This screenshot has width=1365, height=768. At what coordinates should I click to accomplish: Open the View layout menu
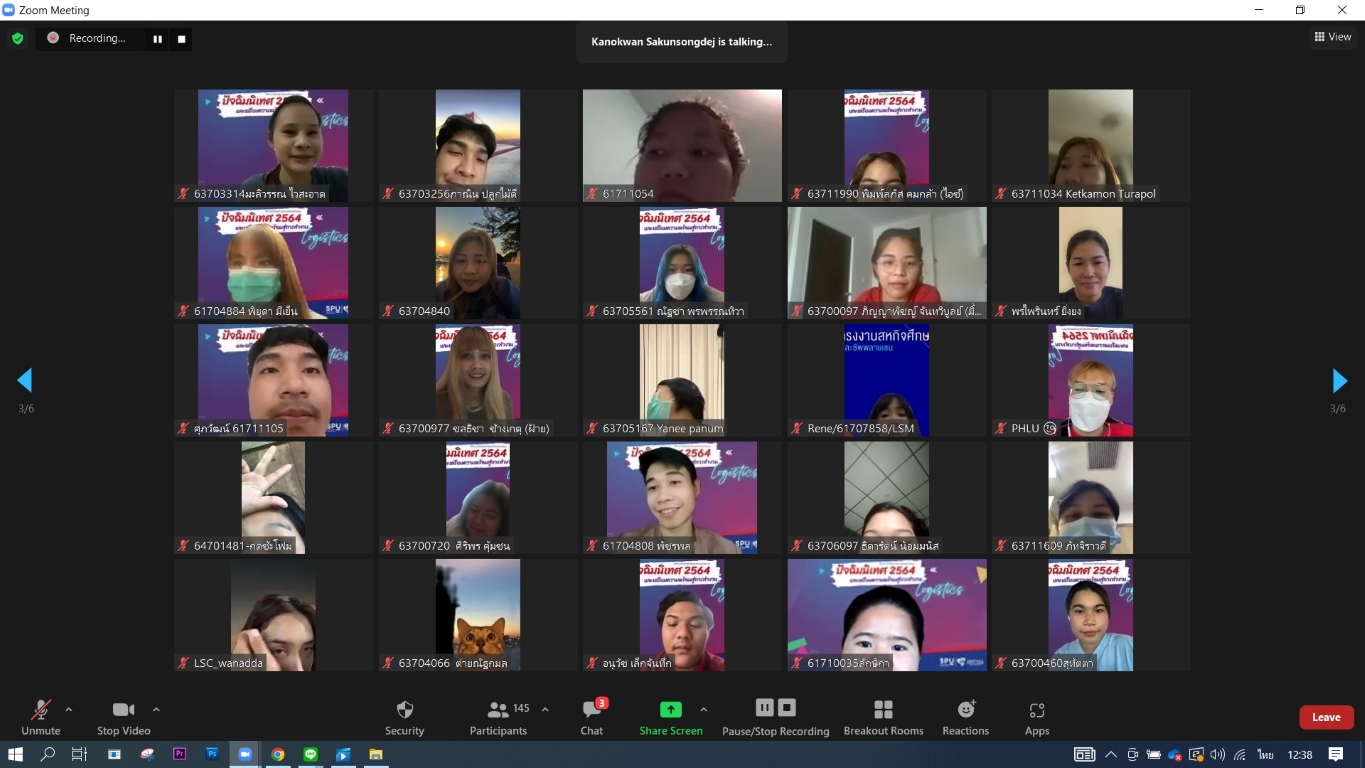tap(1333, 37)
